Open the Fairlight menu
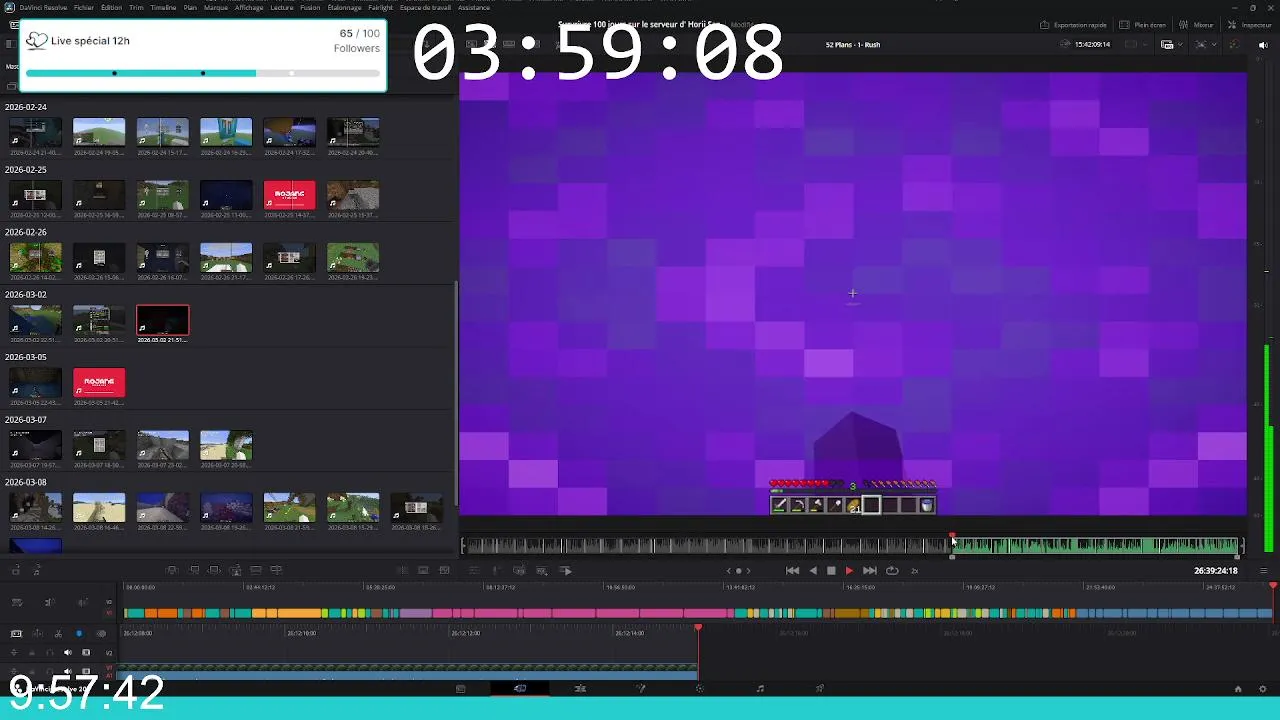 click(380, 8)
